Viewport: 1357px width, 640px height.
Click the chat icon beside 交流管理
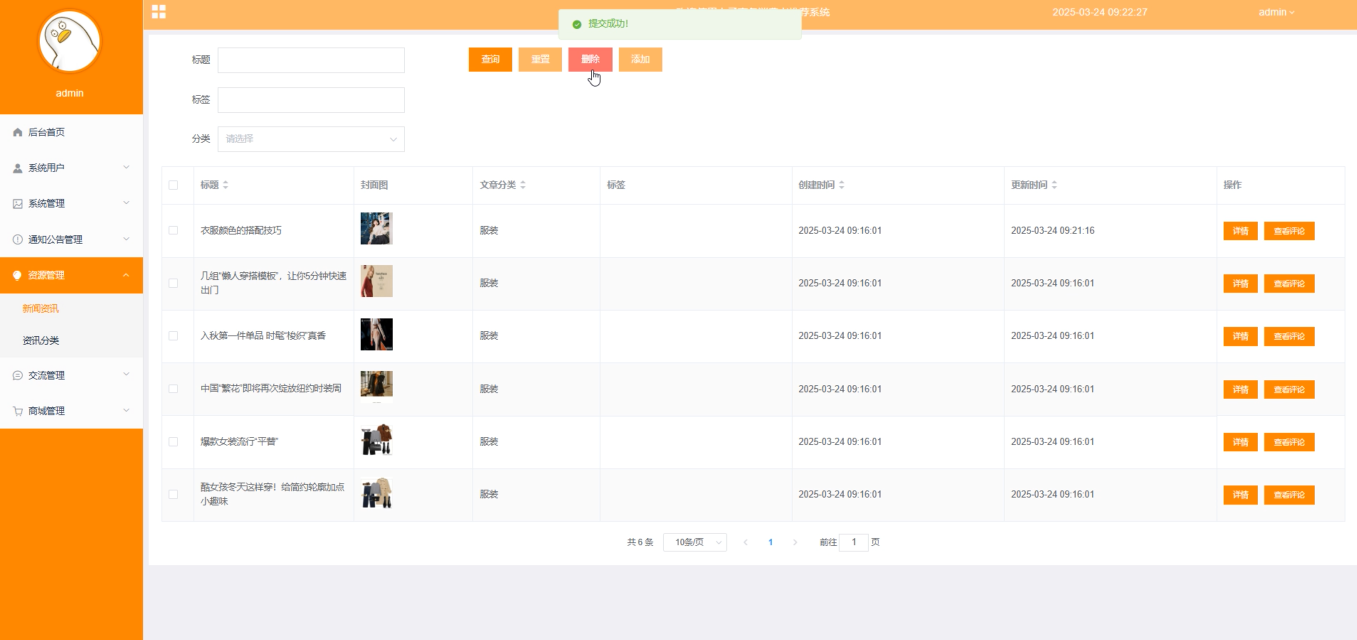pyautogui.click(x=18, y=375)
